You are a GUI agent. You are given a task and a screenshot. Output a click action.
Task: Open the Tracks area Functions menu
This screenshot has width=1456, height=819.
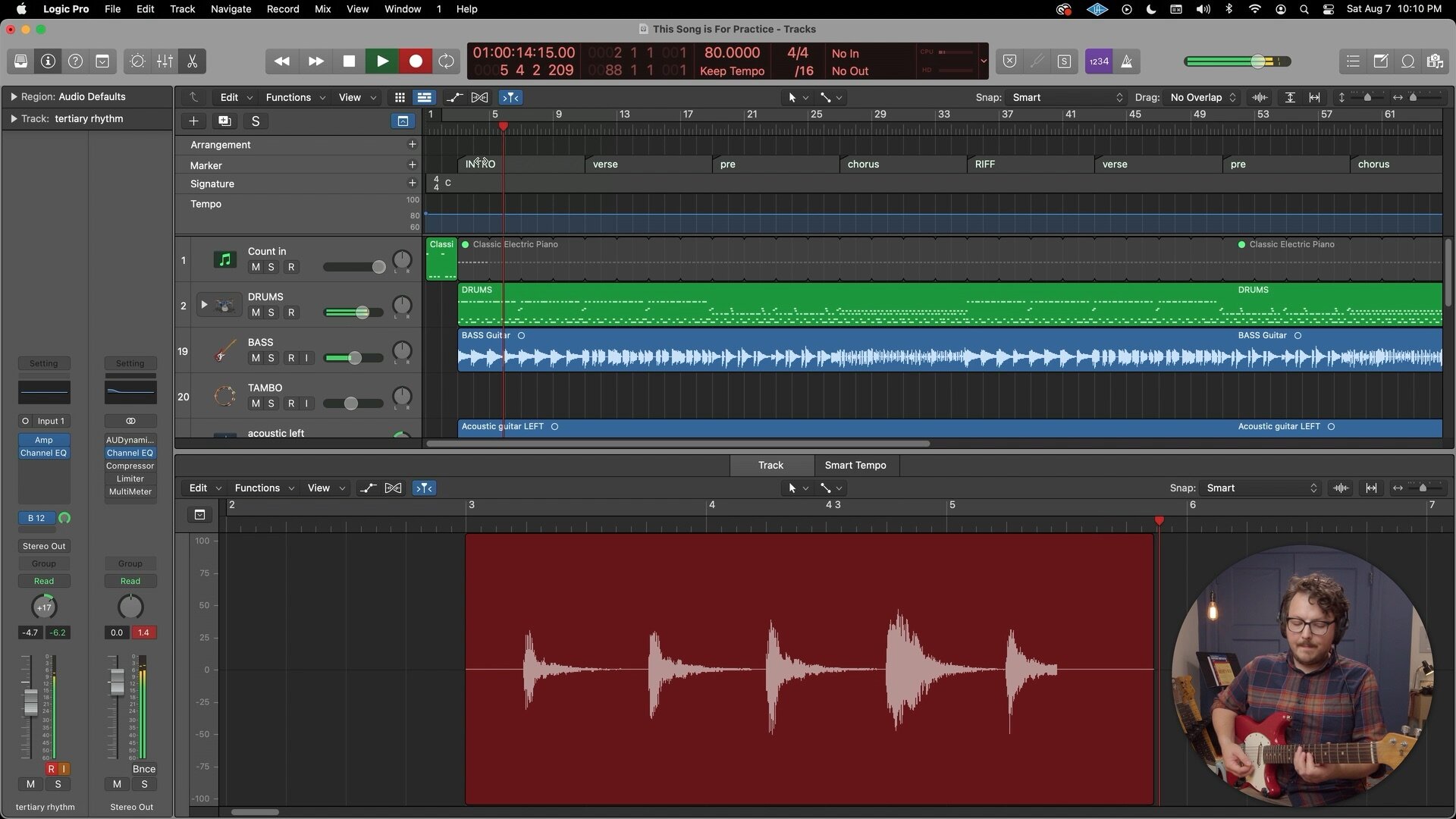(x=295, y=97)
